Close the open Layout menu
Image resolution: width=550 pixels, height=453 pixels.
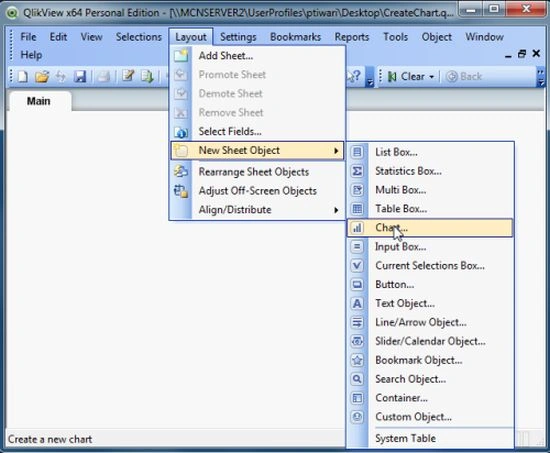[x=191, y=37]
